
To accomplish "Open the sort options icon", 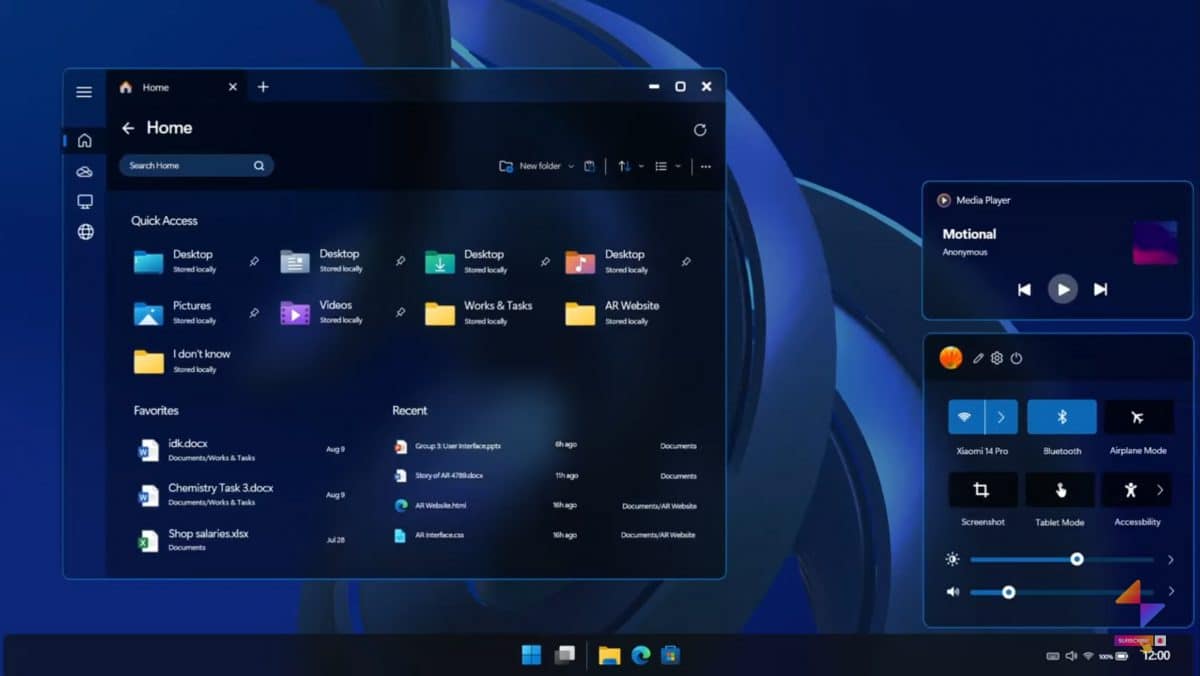I will pos(625,166).
